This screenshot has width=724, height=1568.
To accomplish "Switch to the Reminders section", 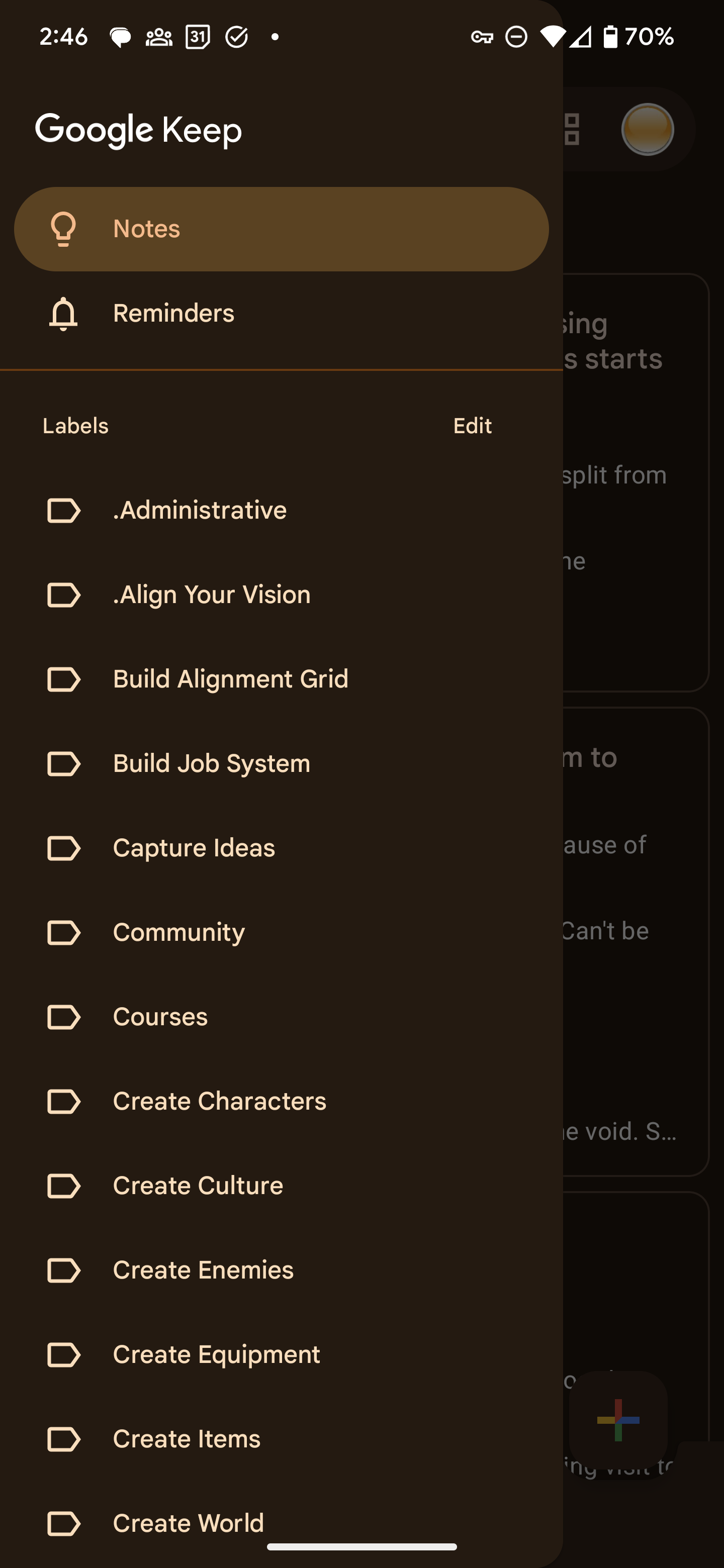I will point(173,314).
